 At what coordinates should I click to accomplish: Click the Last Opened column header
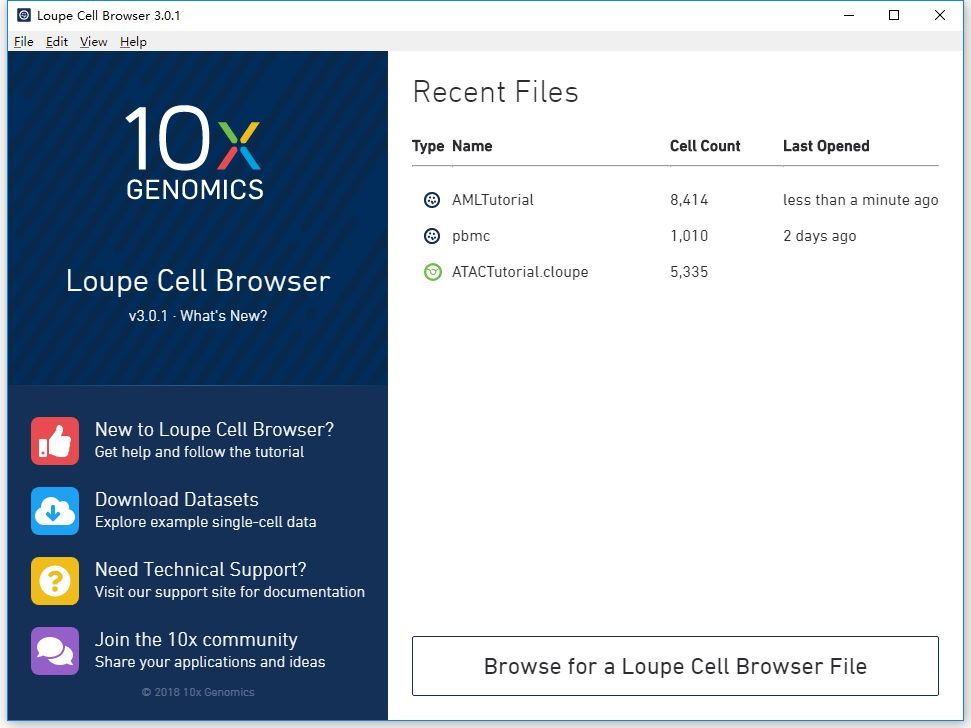pyautogui.click(x=826, y=146)
